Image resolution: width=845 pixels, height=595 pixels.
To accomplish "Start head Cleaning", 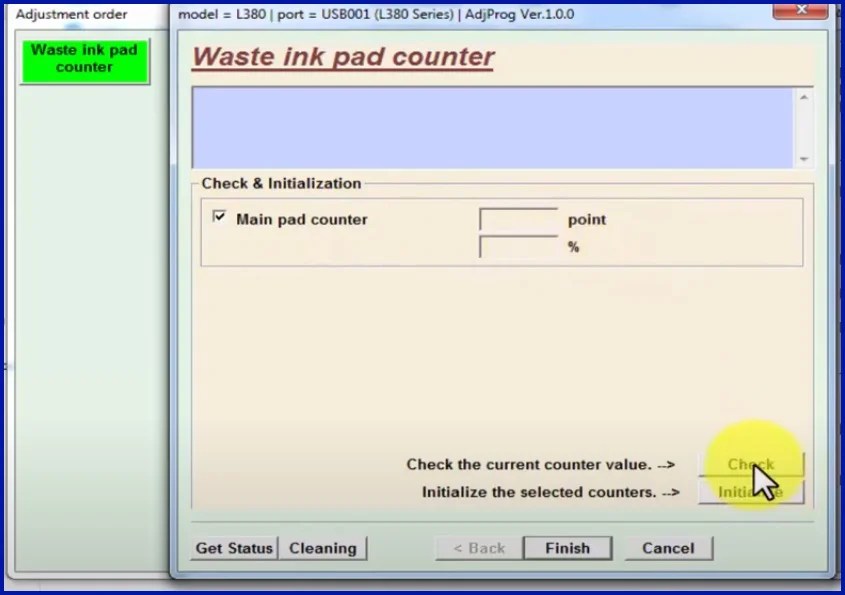I will [322, 548].
